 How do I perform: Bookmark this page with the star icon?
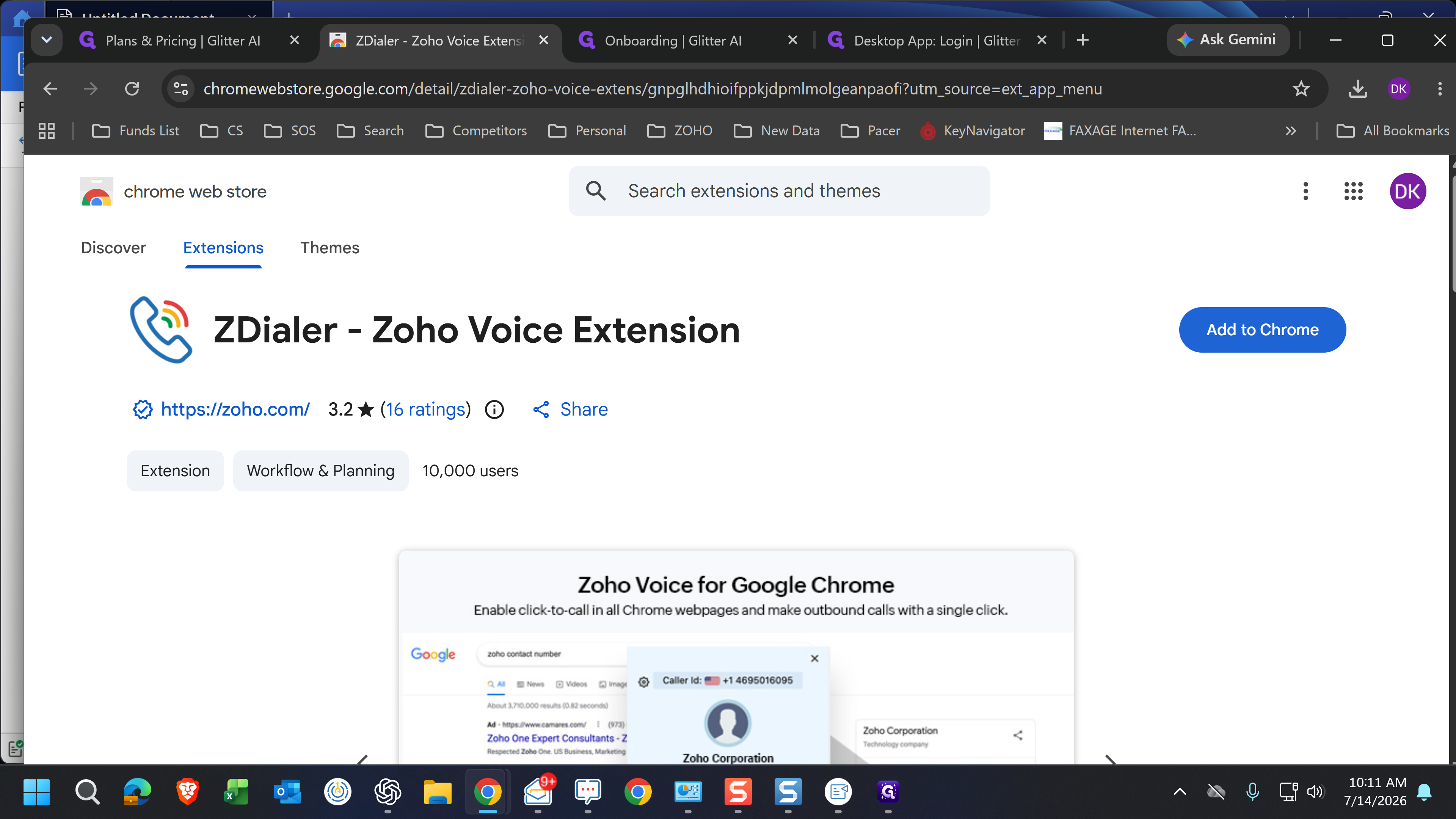(1301, 89)
